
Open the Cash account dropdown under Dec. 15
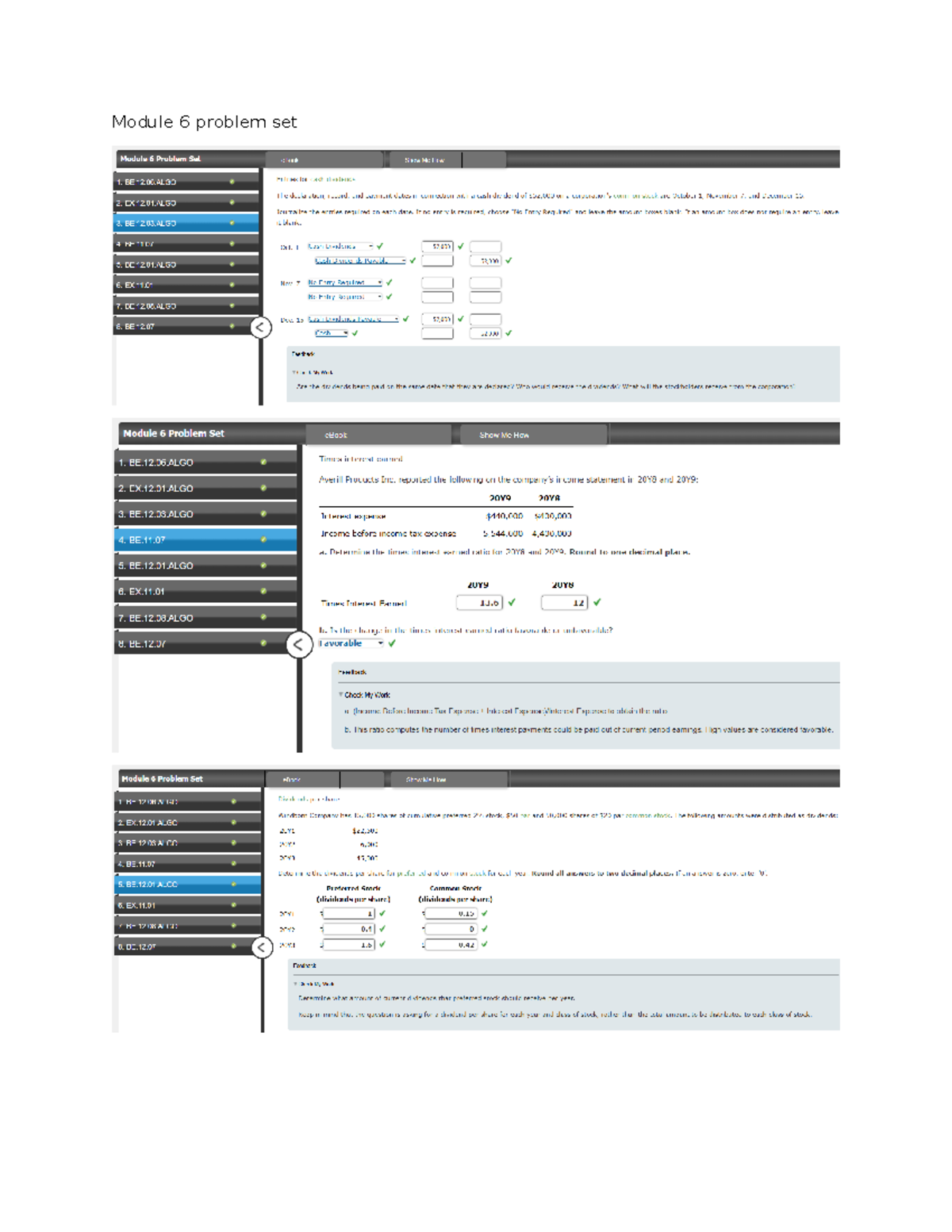(330, 333)
